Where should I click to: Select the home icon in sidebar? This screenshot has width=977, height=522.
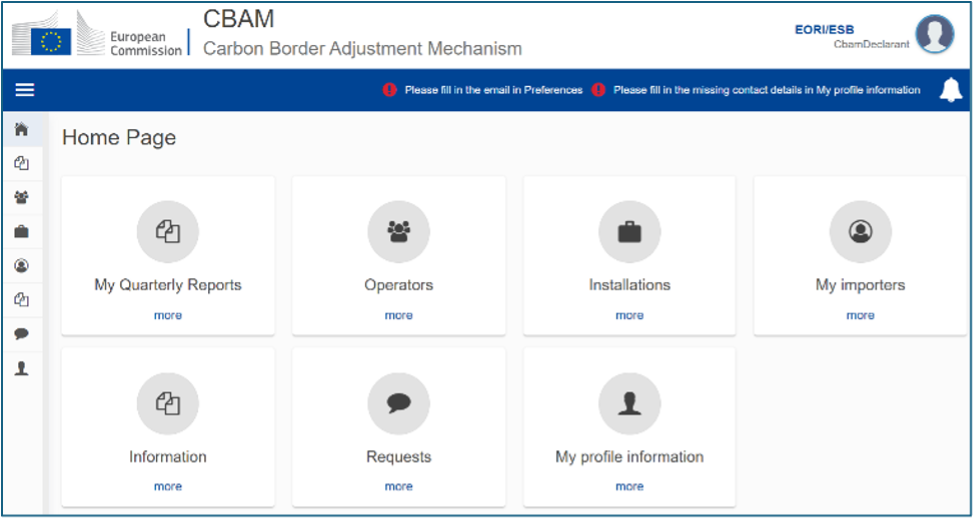point(21,130)
